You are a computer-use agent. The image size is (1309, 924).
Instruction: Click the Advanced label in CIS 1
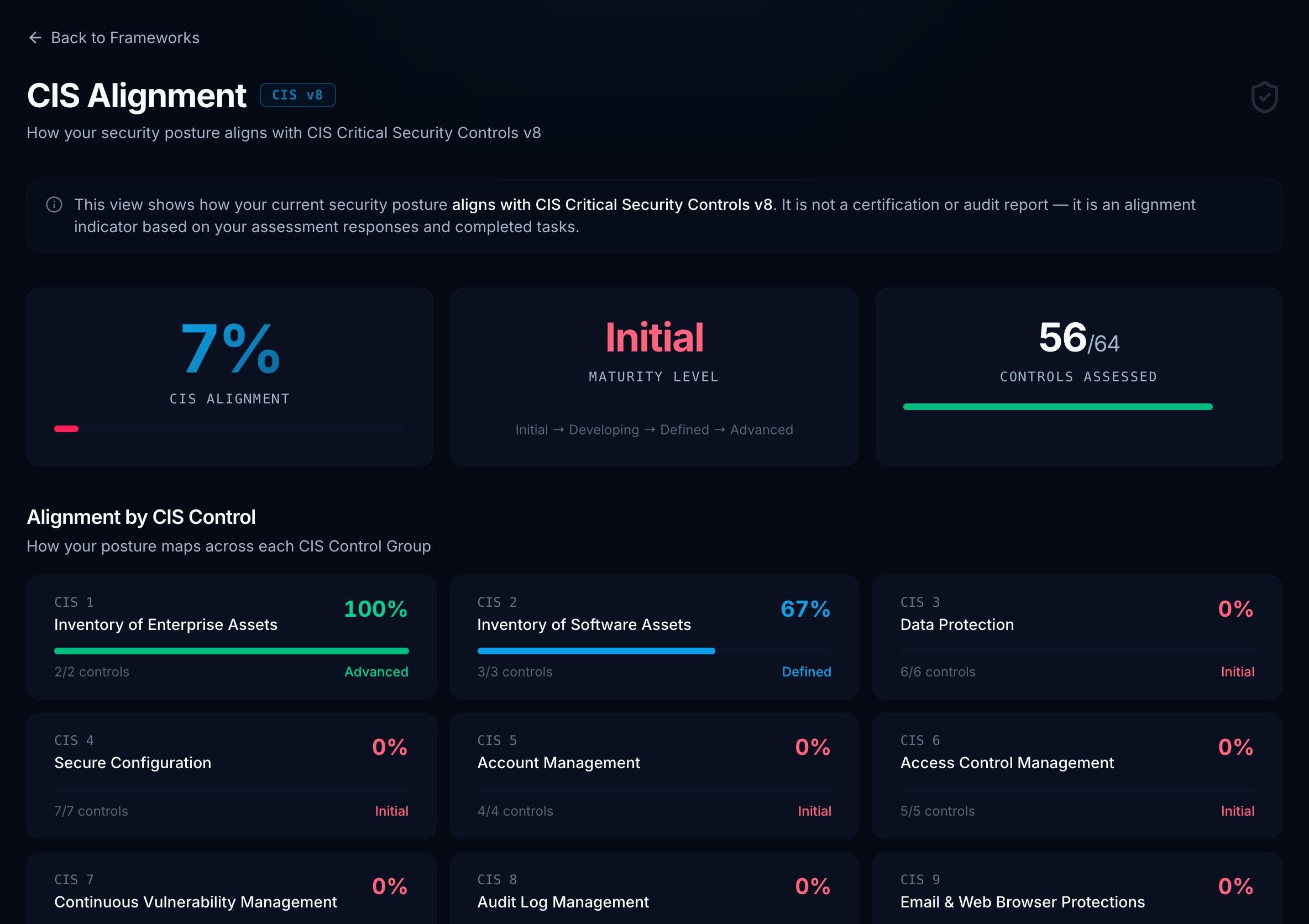click(376, 672)
